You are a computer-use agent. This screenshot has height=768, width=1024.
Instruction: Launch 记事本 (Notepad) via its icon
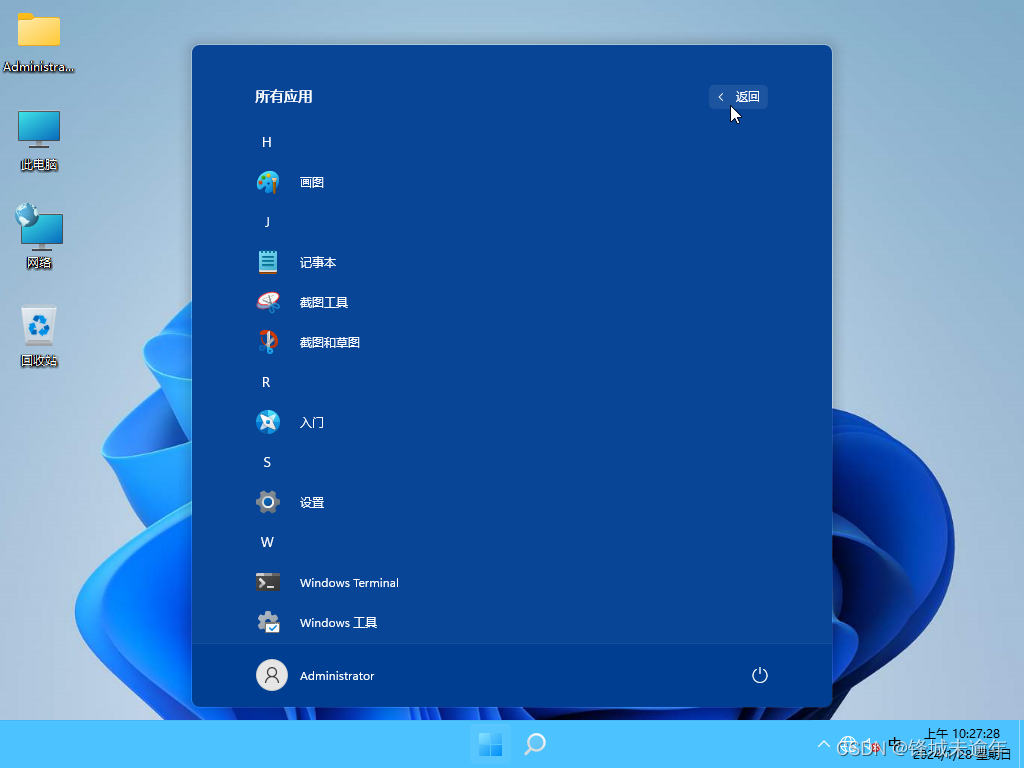(268, 262)
